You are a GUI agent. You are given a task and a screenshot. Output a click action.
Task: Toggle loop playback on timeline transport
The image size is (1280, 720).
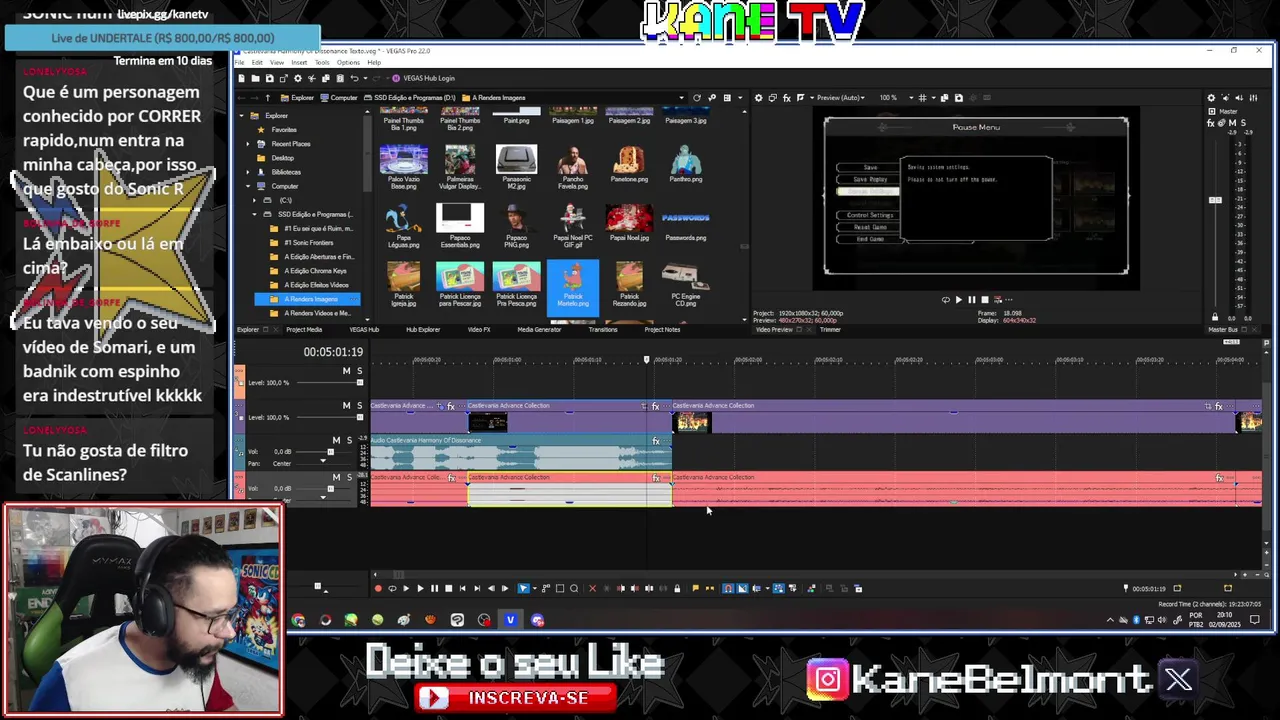coord(392,588)
